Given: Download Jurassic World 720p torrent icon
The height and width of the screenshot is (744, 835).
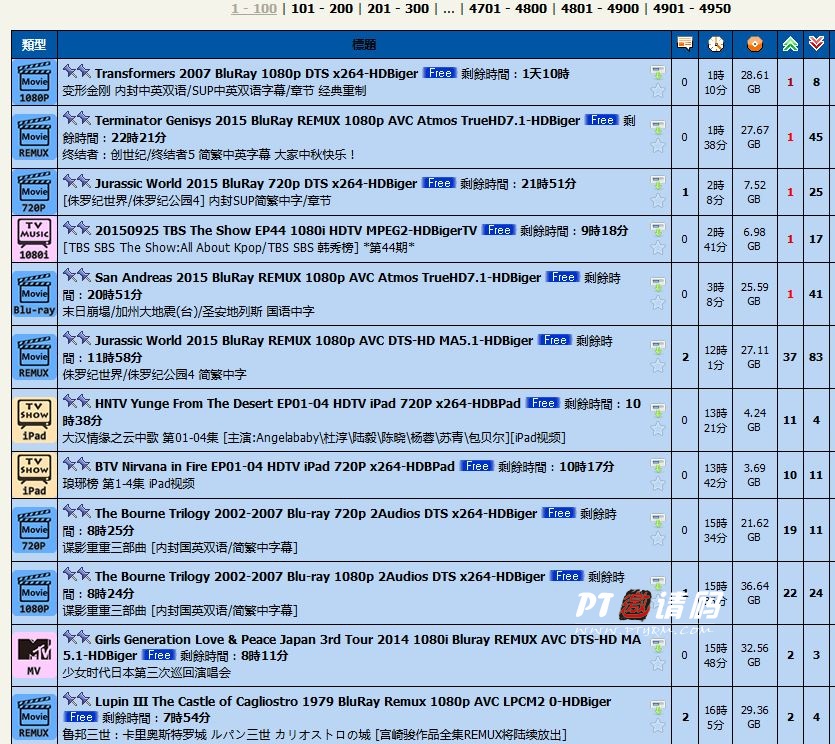Looking at the screenshot, I should click(x=658, y=183).
